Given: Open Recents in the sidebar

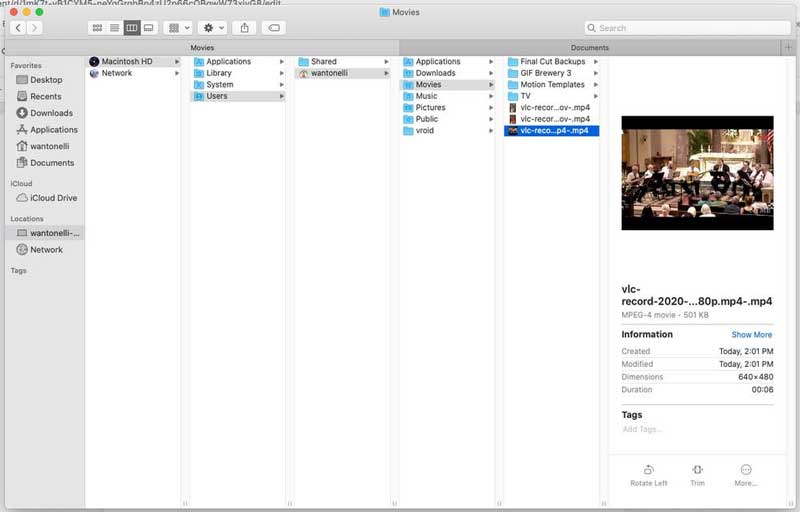Looking at the screenshot, I should click(39, 96).
